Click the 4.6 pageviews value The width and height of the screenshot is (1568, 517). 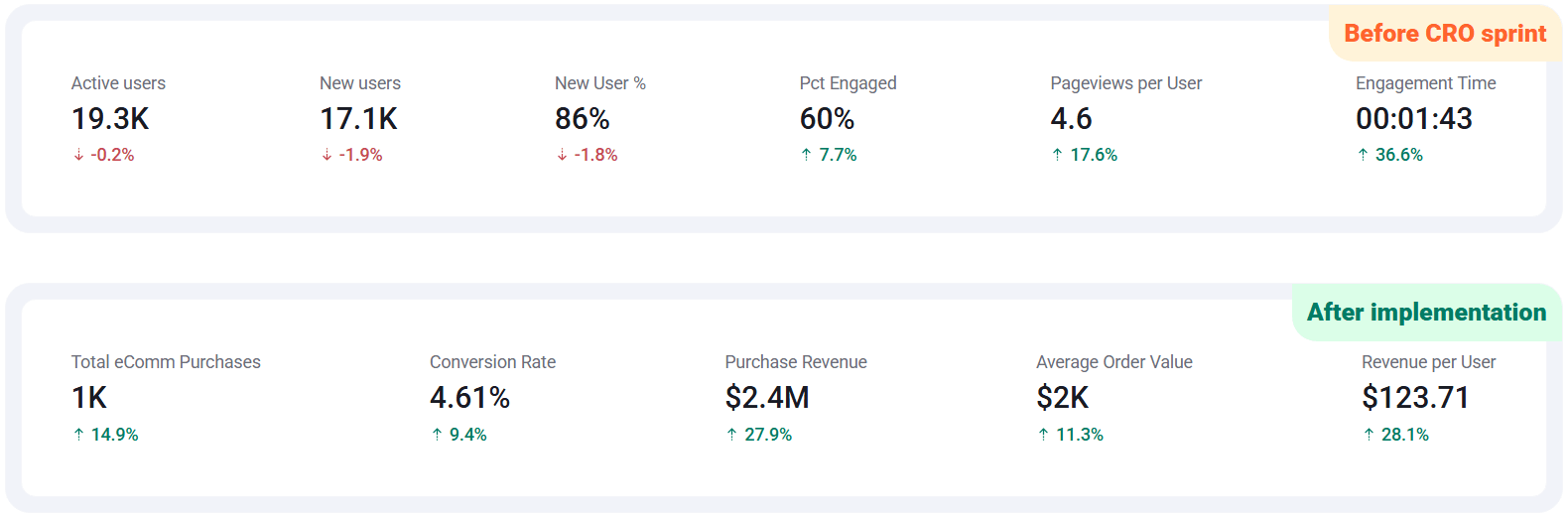(1072, 119)
